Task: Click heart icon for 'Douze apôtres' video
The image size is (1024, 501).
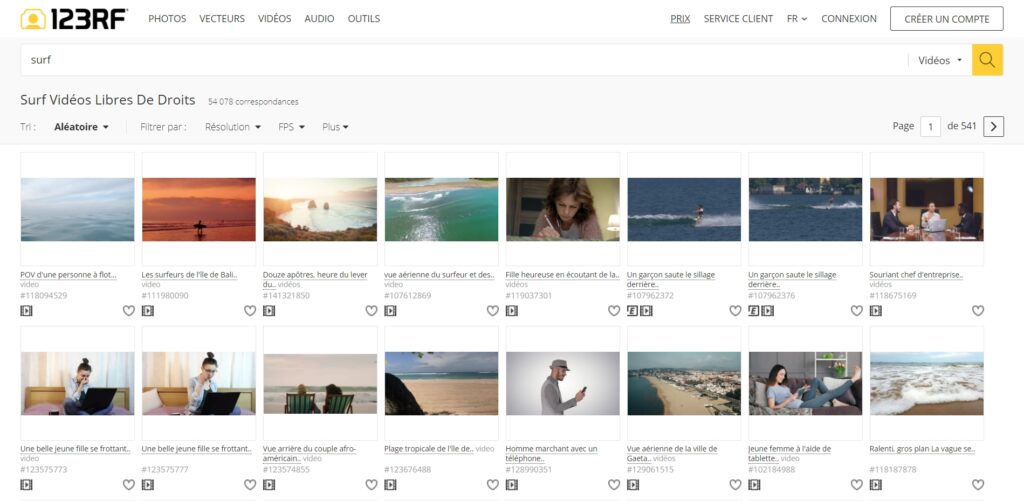Action: [371, 311]
